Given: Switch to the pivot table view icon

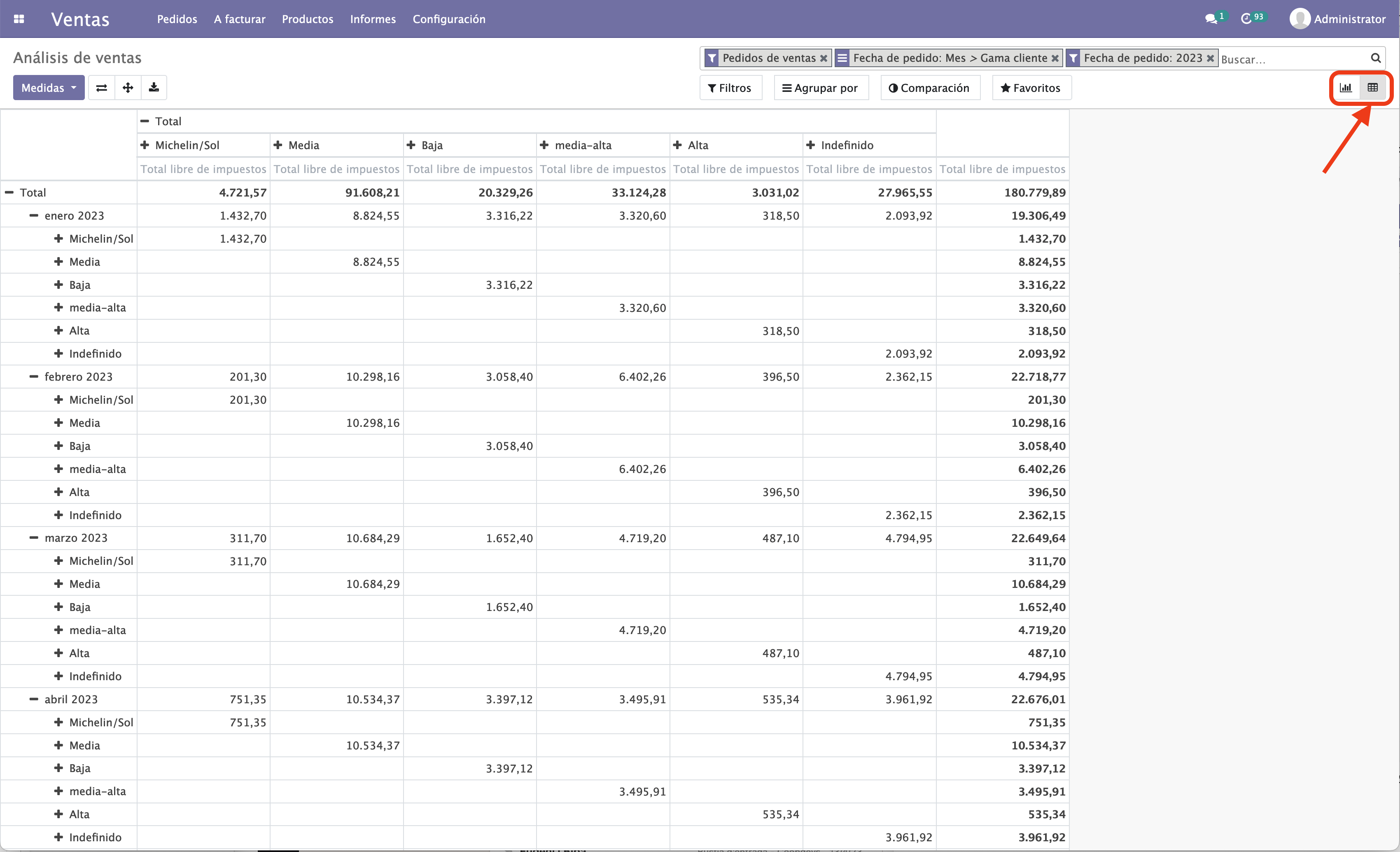Looking at the screenshot, I should (x=1373, y=87).
